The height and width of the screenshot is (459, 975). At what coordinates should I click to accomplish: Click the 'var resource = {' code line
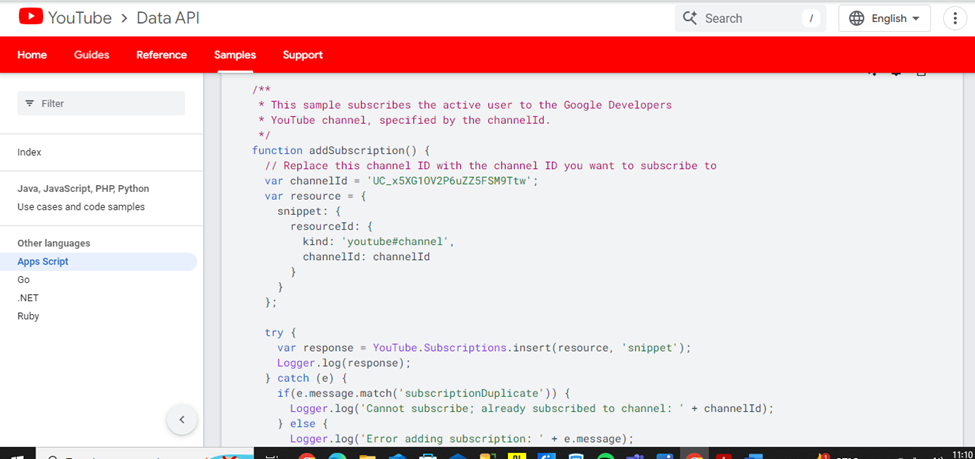tap(315, 196)
